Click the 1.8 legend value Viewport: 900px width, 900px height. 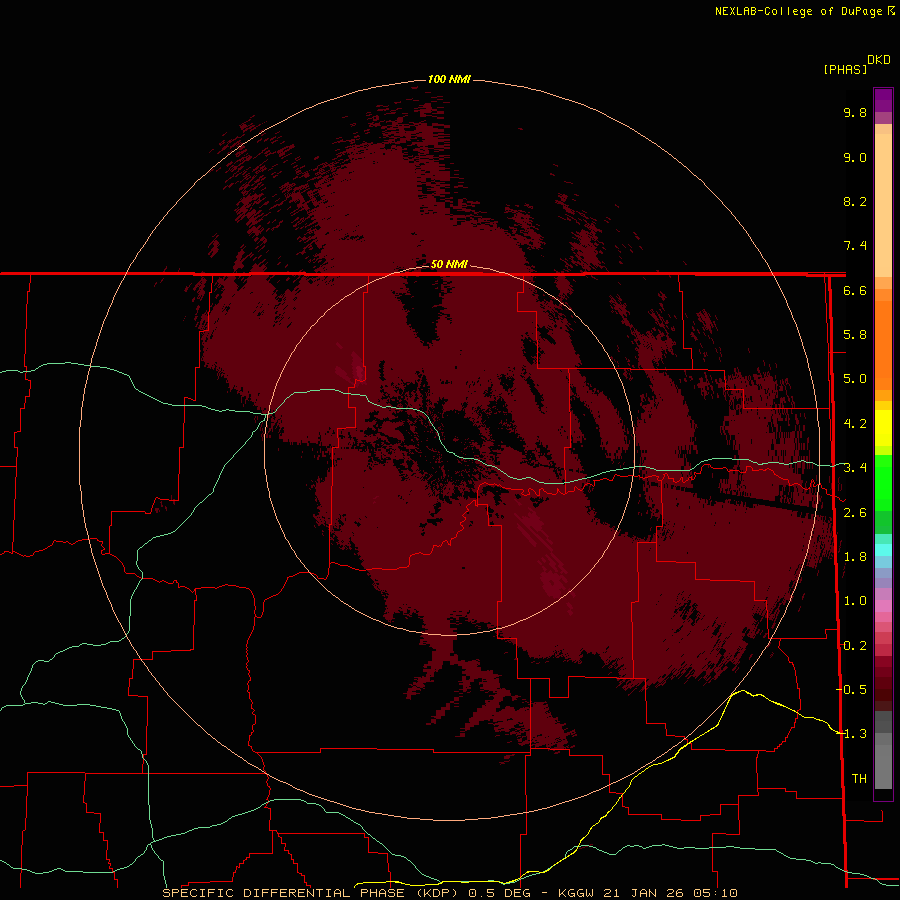pyautogui.click(x=855, y=557)
